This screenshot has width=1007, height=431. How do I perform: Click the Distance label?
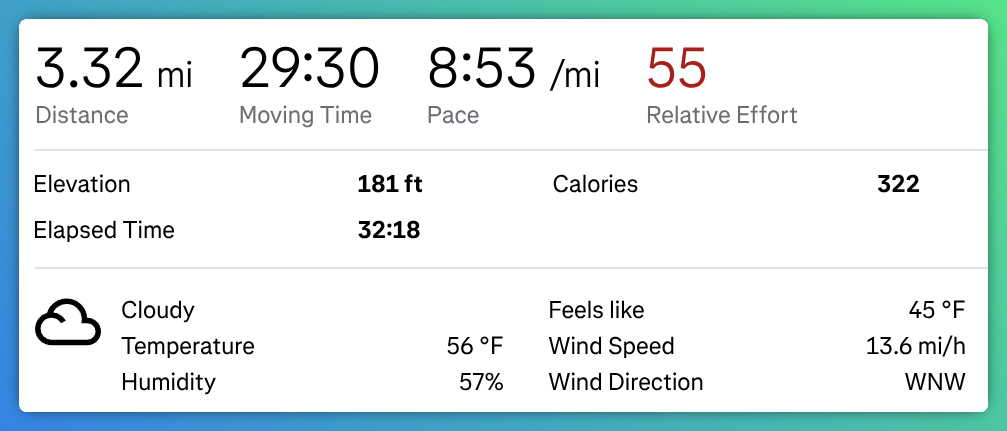[82, 115]
